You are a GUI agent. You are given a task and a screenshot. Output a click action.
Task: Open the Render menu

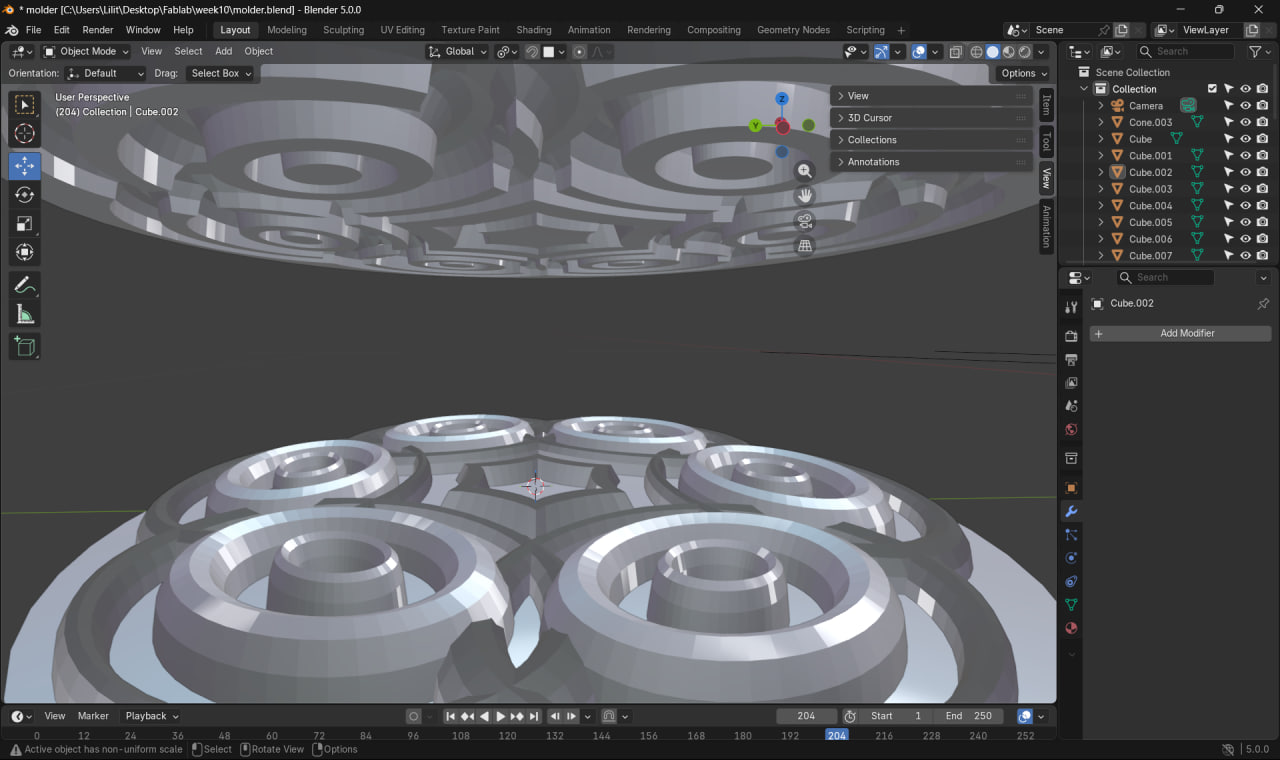click(x=98, y=30)
